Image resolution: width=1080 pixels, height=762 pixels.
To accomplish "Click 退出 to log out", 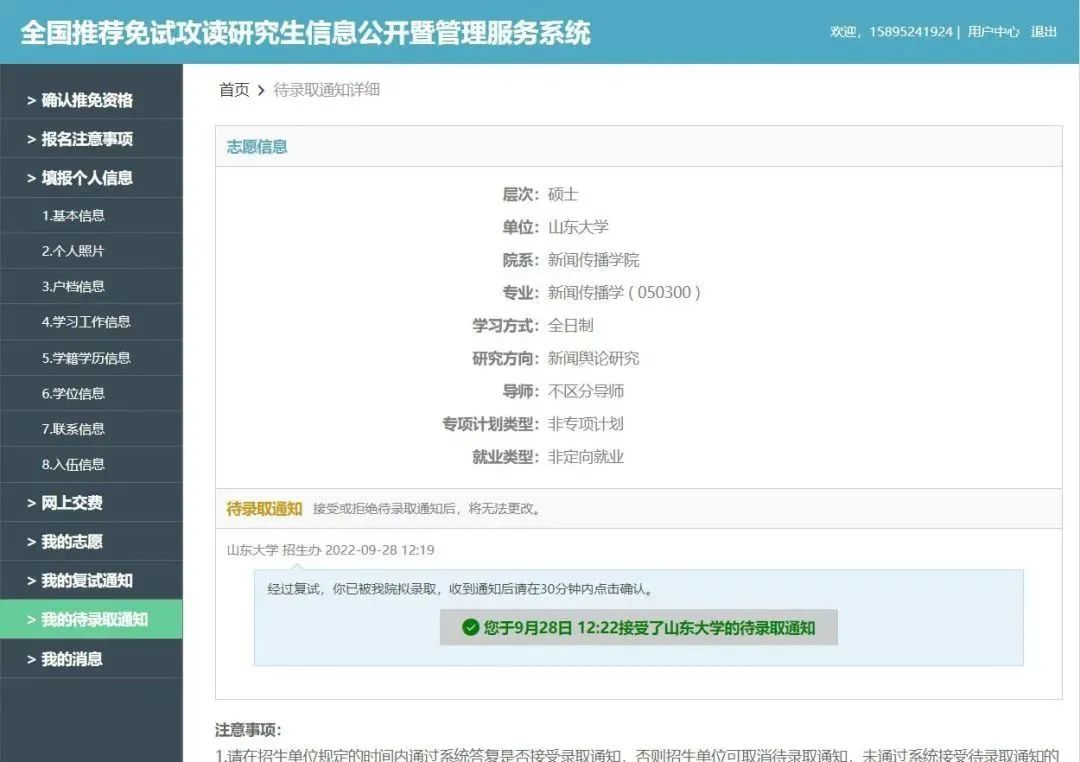I will click(1043, 32).
